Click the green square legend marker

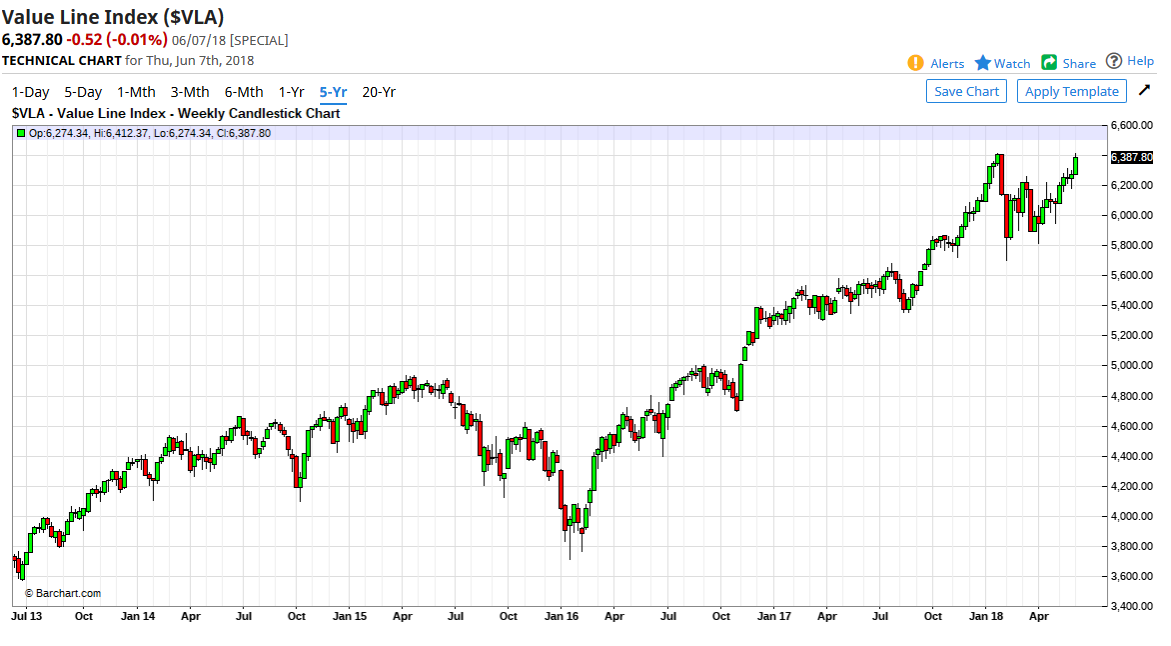tap(21, 133)
